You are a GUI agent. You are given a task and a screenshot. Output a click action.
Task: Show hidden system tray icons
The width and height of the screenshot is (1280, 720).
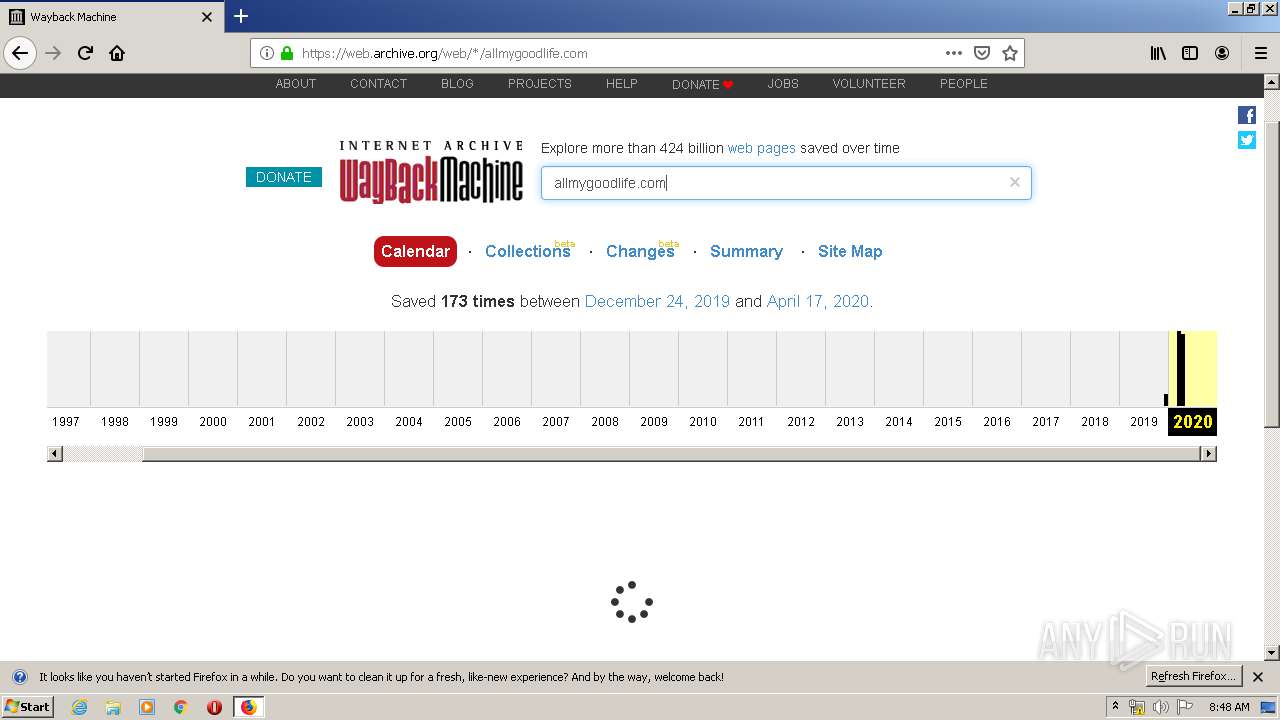(x=1116, y=707)
